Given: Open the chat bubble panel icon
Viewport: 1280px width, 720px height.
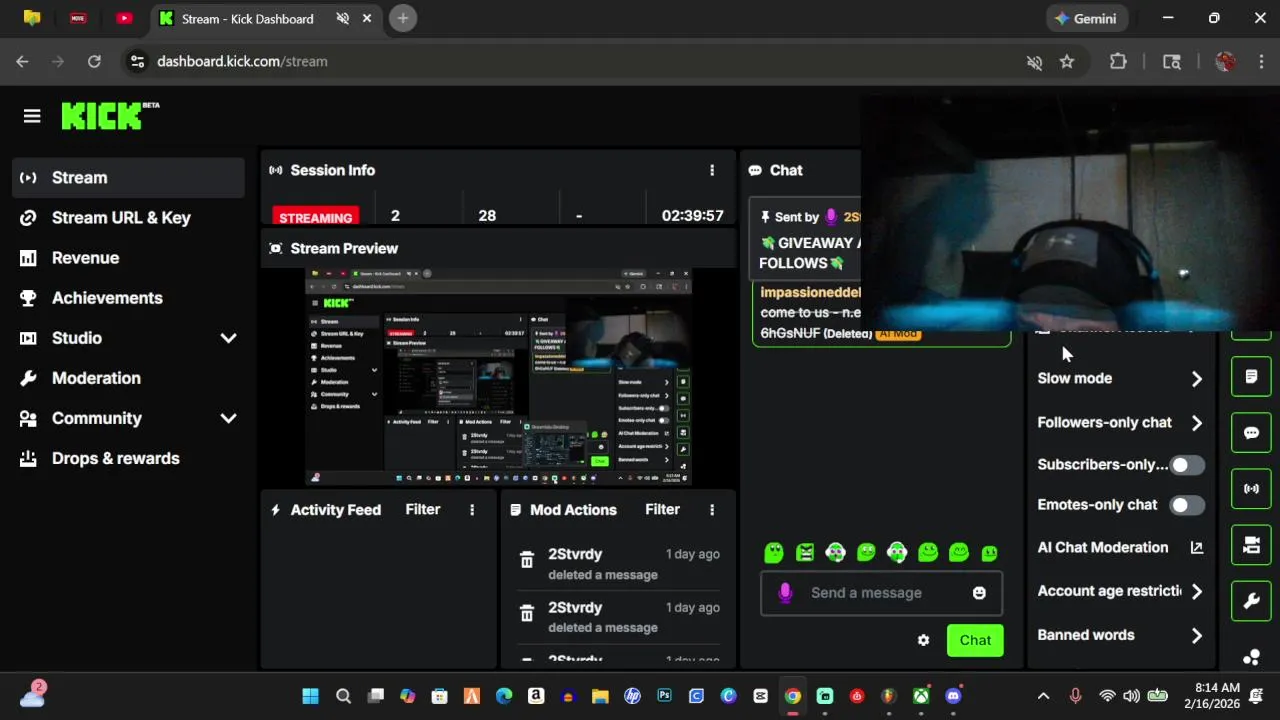Looking at the screenshot, I should (x=1251, y=433).
